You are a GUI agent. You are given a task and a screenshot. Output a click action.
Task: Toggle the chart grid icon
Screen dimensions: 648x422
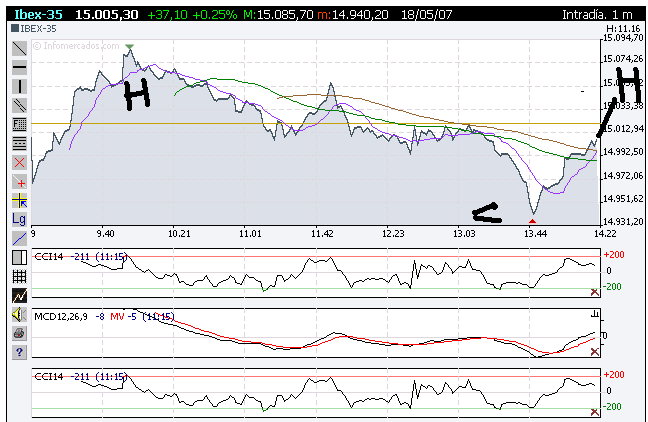click(x=19, y=277)
